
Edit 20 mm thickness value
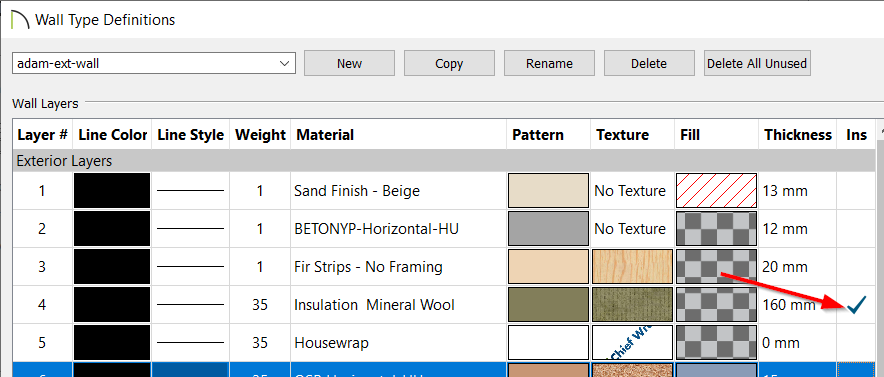(x=785, y=267)
